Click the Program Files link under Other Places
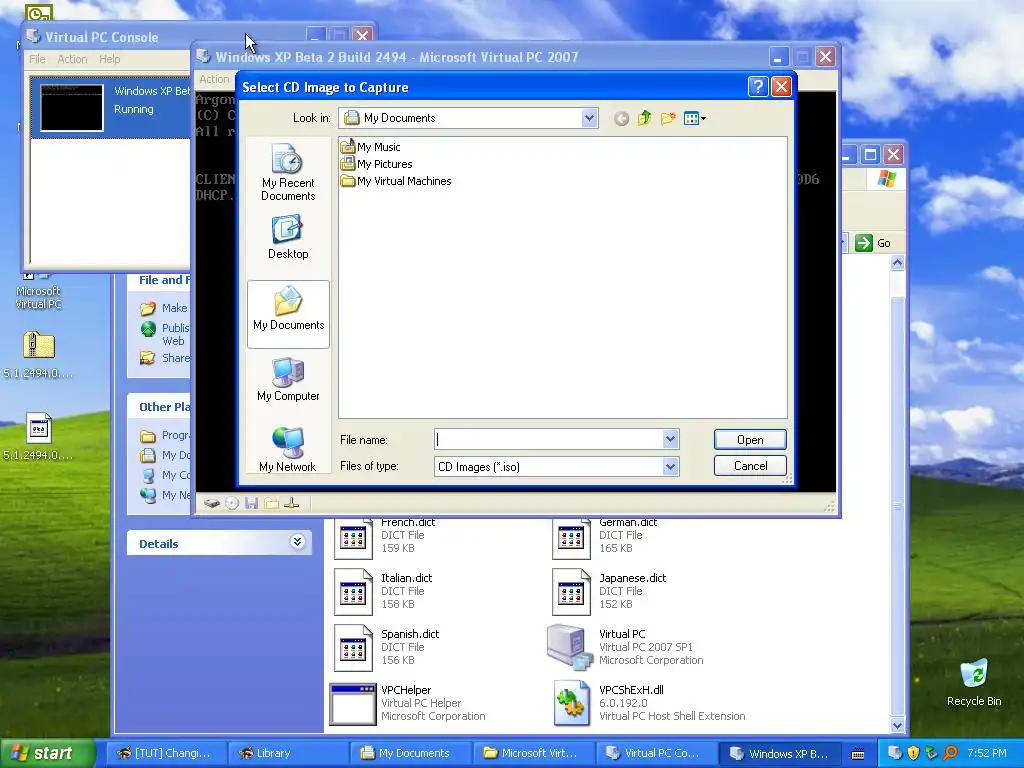Image resolution: width=1024 pixels, height=768 pixels. [x=165, y=435]
